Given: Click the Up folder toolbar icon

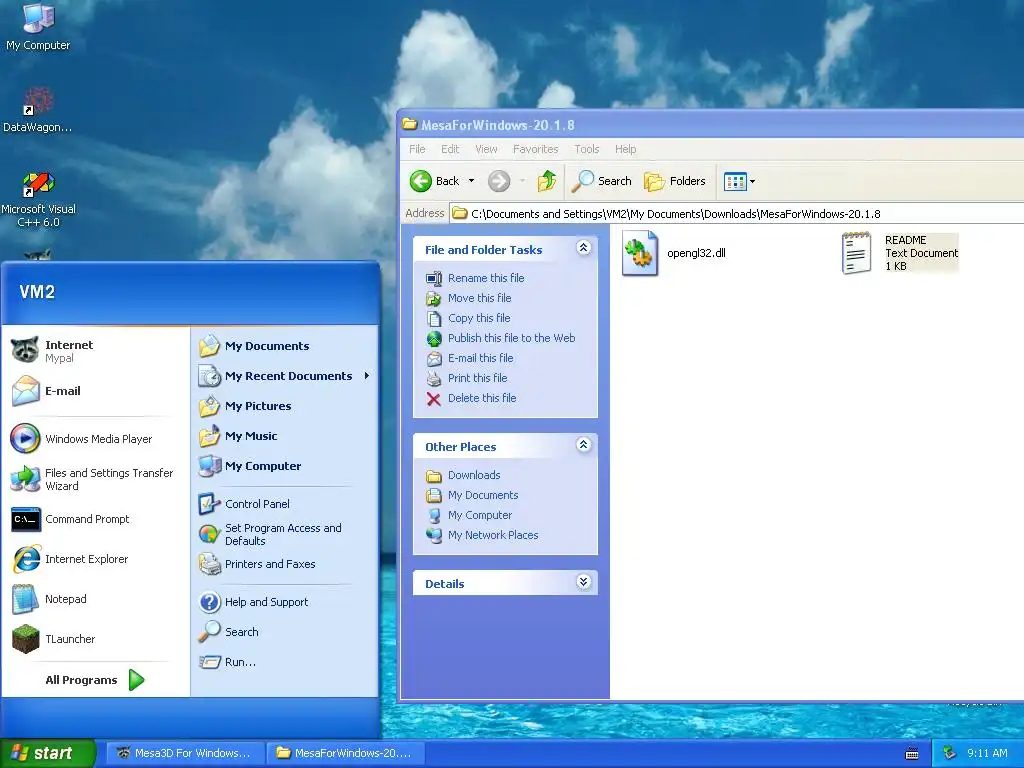Looking at the screenshot, I should pyautogui.click(x=547, y=181).
